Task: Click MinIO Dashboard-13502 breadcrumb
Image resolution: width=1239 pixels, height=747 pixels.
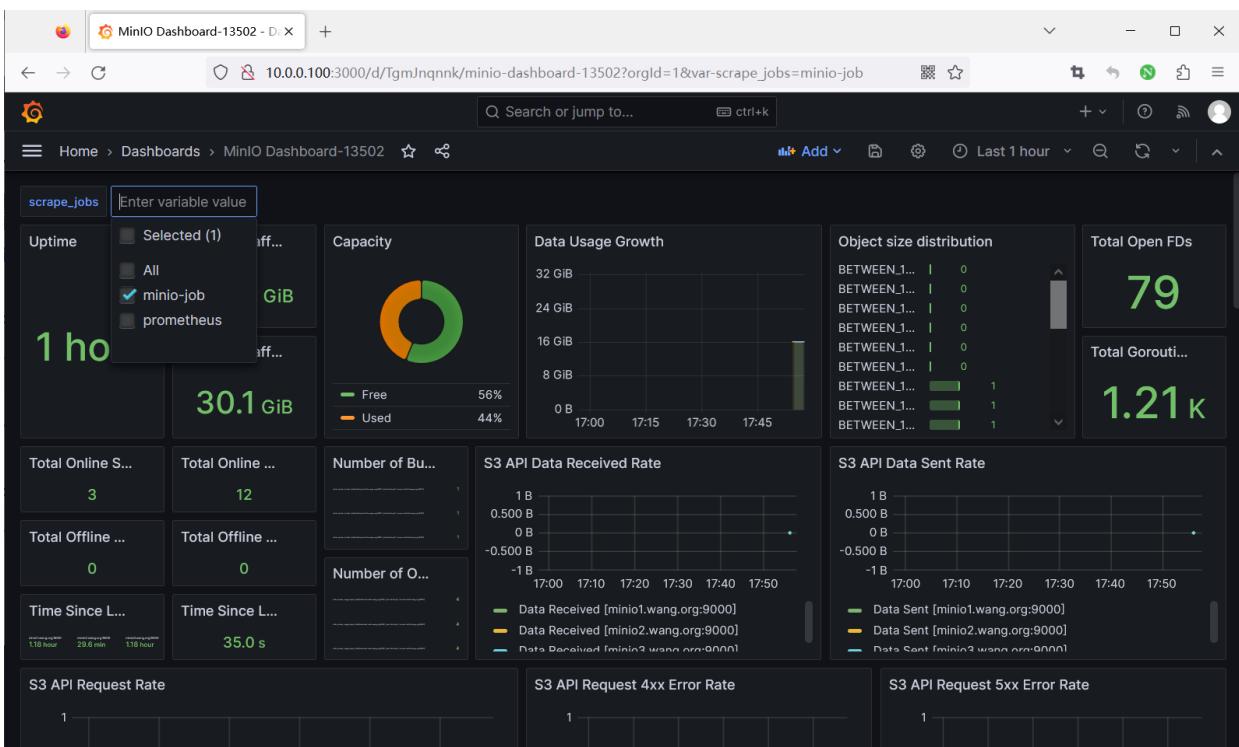Action: (x=304, y=151)
